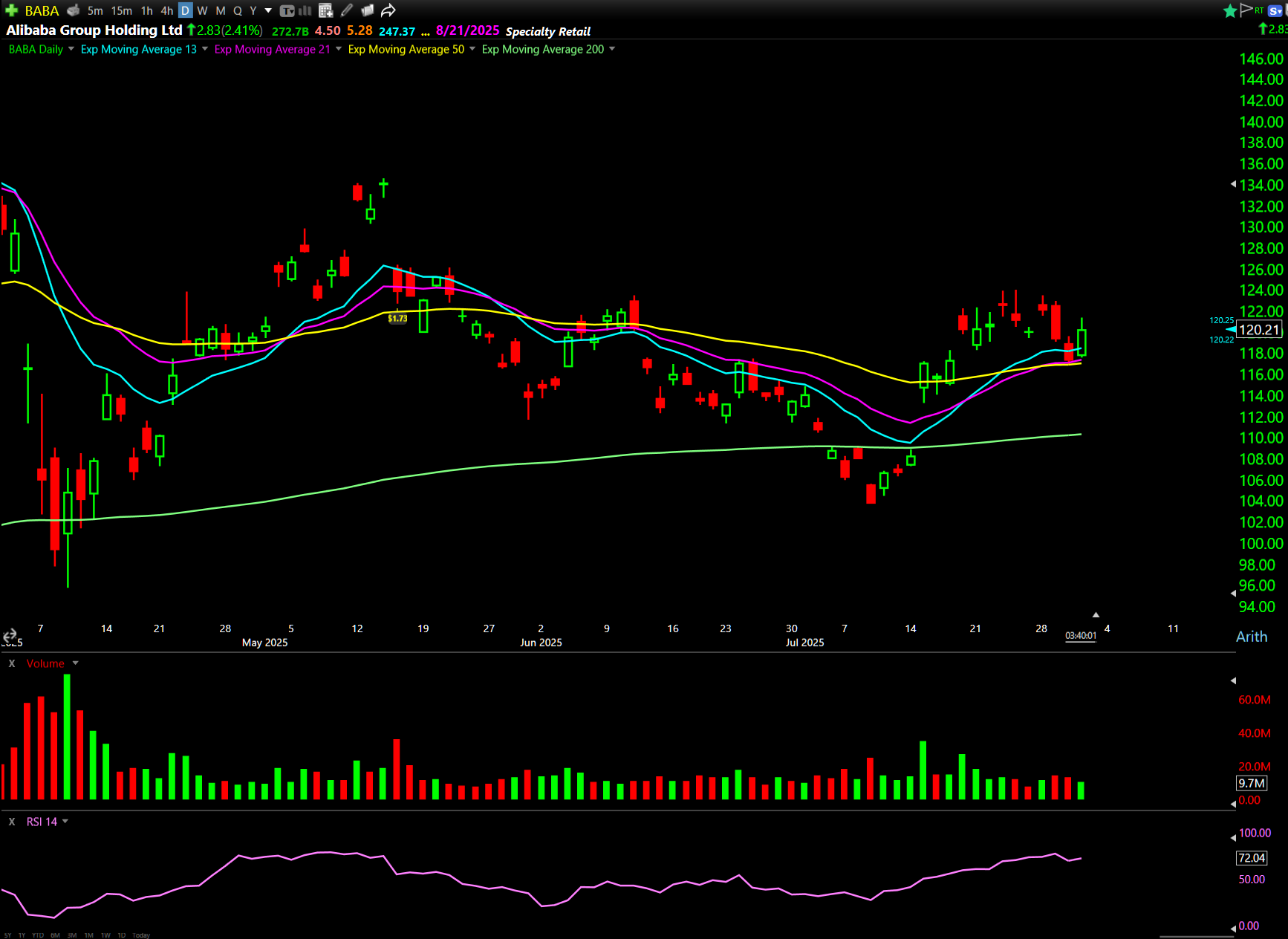Close the RSI 14 pane with X
The height and width of the screenshot is (939, 1288).
click(x=12, y=822)
